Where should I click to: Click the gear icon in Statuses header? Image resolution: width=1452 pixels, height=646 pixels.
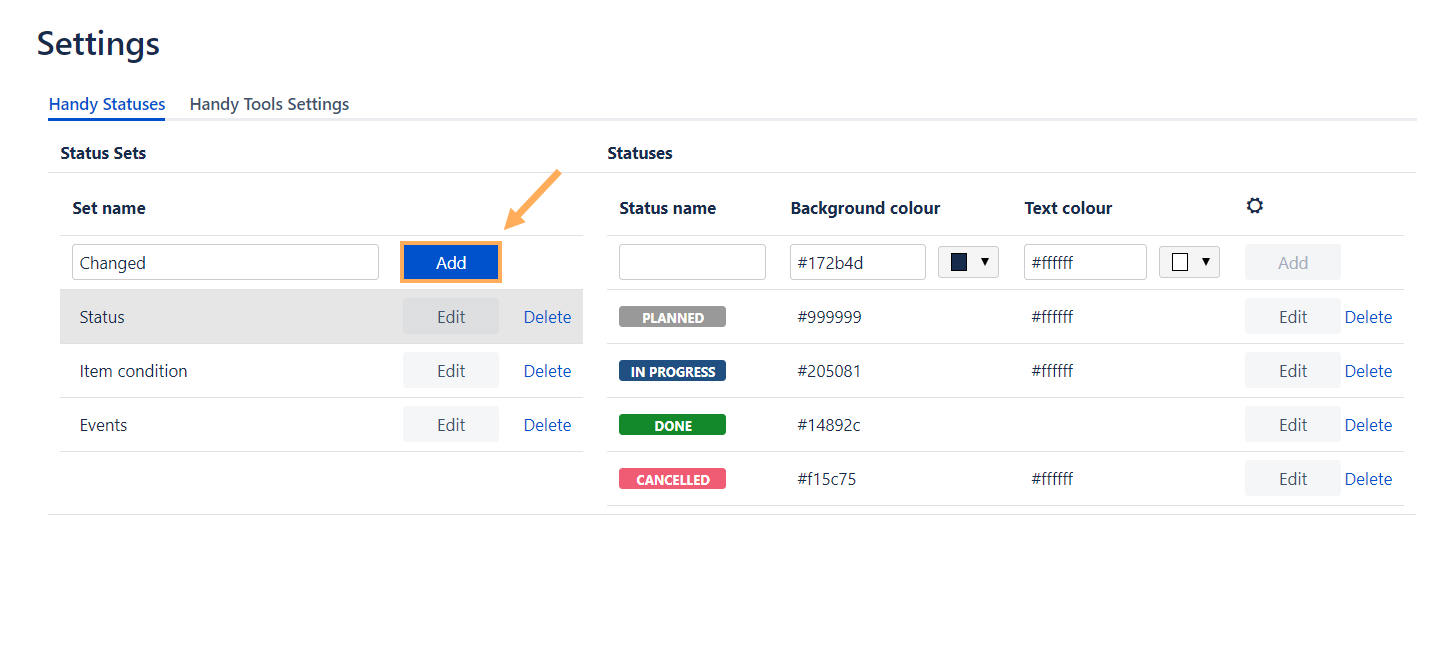tap(1254, 206)
